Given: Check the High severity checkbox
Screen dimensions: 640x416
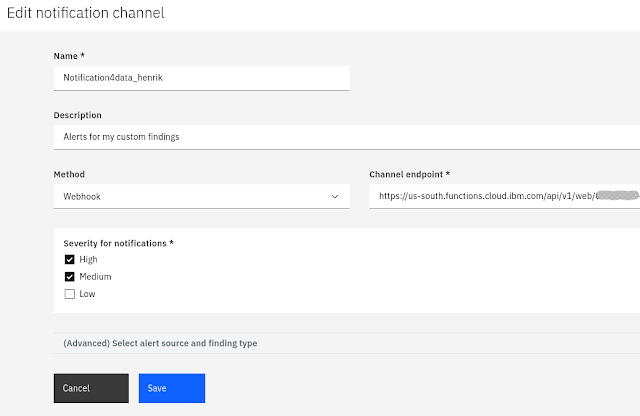Looking at the screenshot, I should pos(69,260).
